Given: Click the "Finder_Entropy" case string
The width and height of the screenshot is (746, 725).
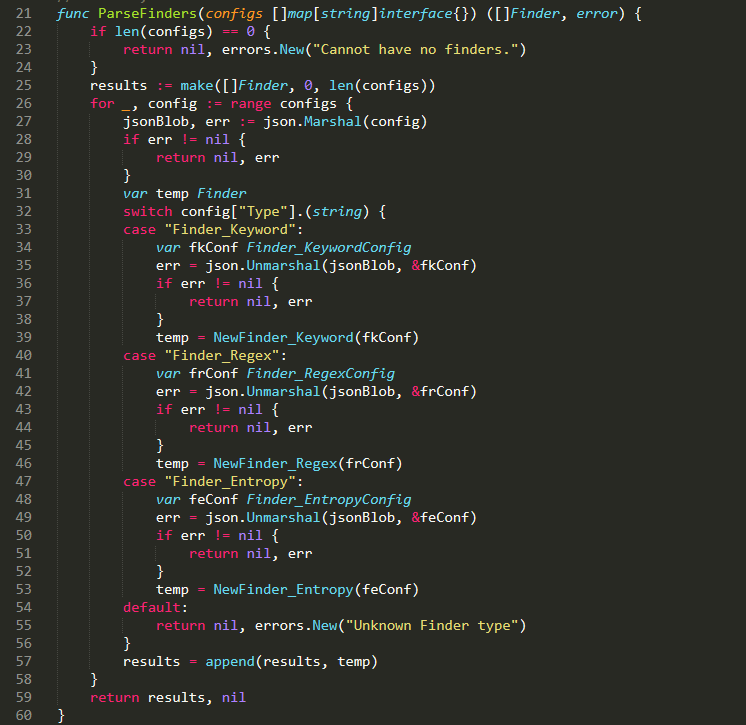Looking at the screenshot, I should point(230,481).
